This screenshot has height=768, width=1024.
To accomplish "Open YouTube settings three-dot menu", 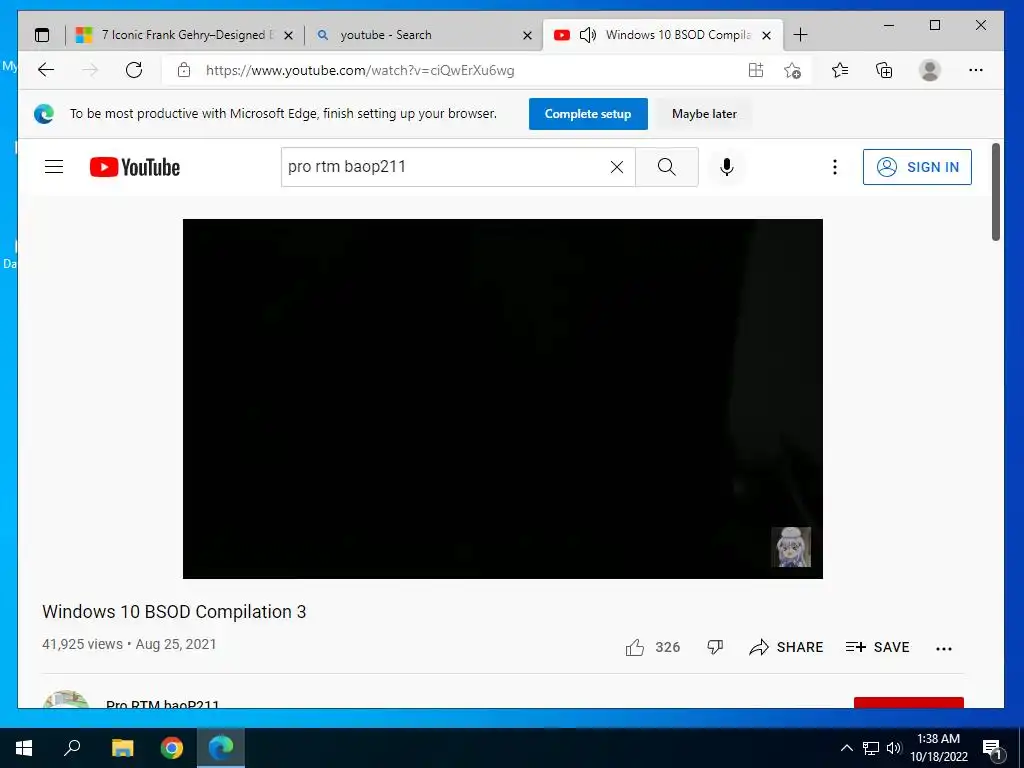I will tap(835, 167).
